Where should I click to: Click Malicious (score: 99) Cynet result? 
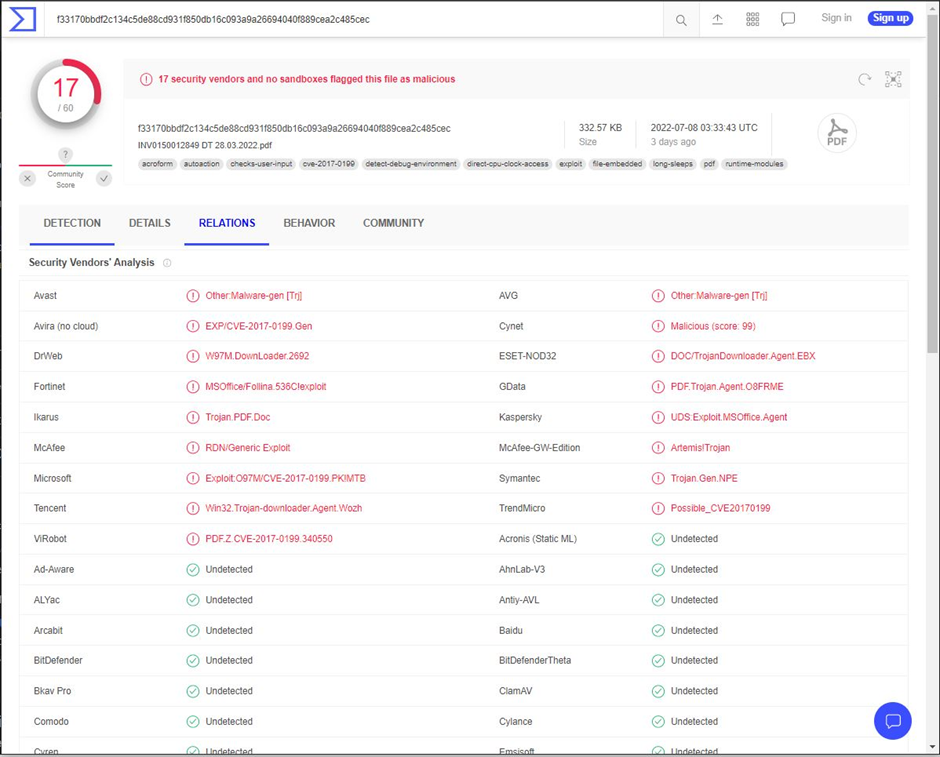point(713,326)
